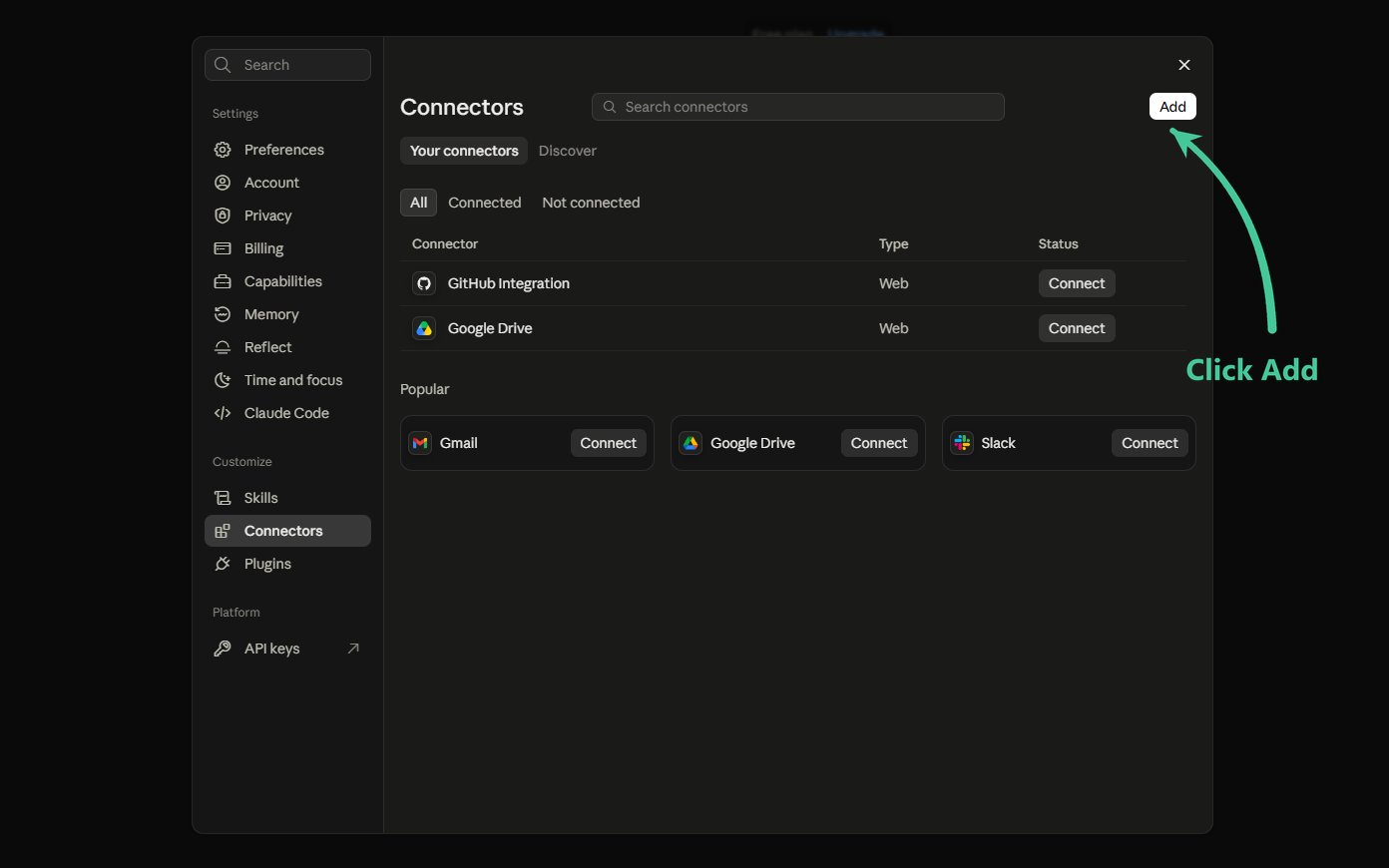This screenshot has height=868, width=1389.
Task: Click the Billing card icon
Action: [x=223, y=248]
